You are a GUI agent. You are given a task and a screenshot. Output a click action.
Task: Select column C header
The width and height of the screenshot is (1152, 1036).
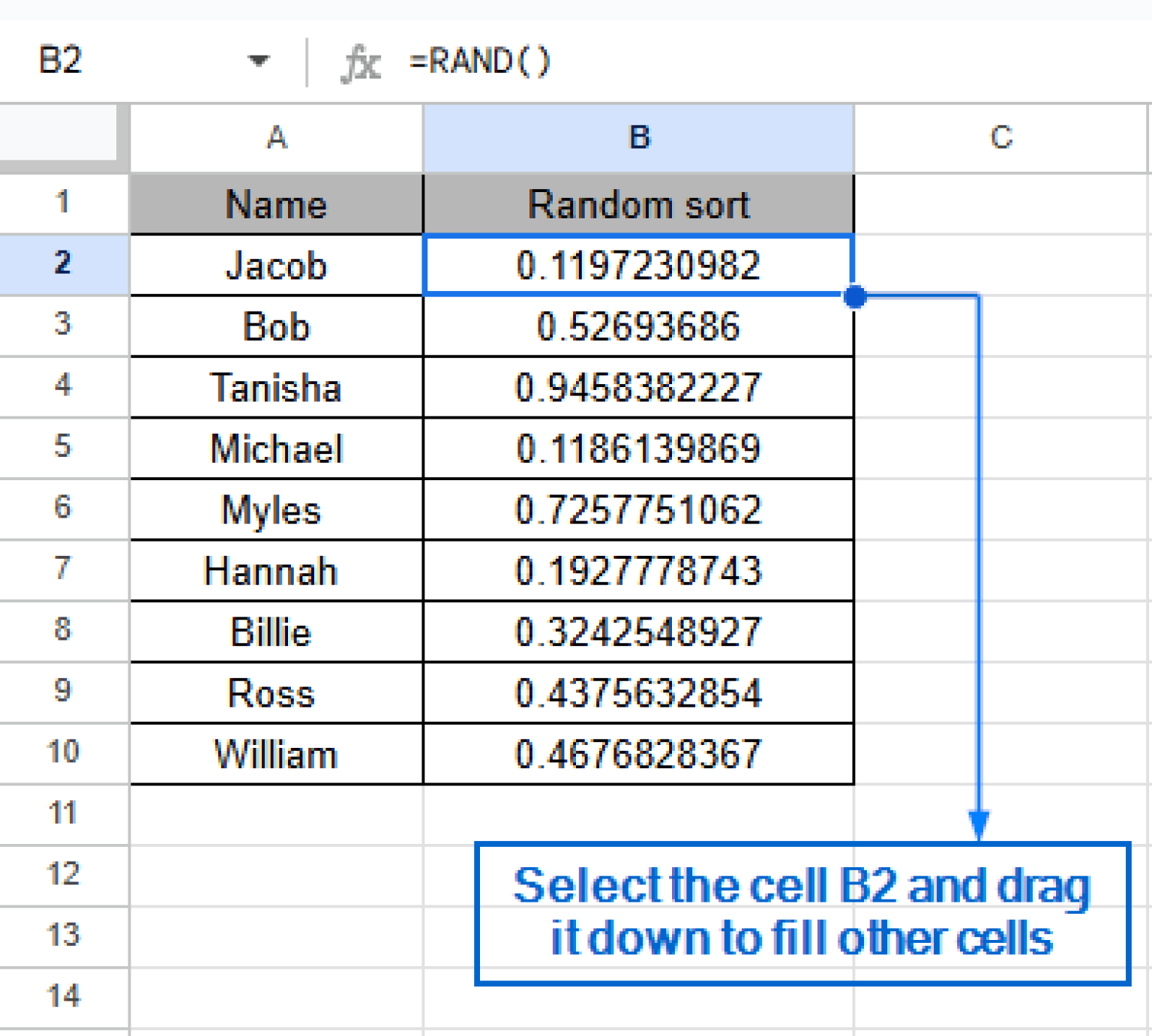[x=1003, y=137]
